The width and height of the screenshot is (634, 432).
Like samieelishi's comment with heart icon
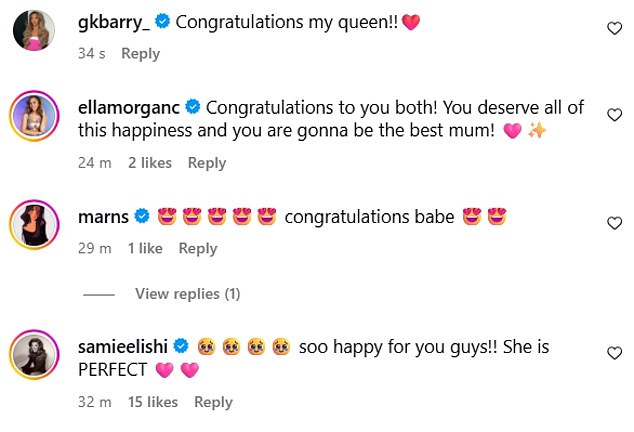click(x=615, y=353)
